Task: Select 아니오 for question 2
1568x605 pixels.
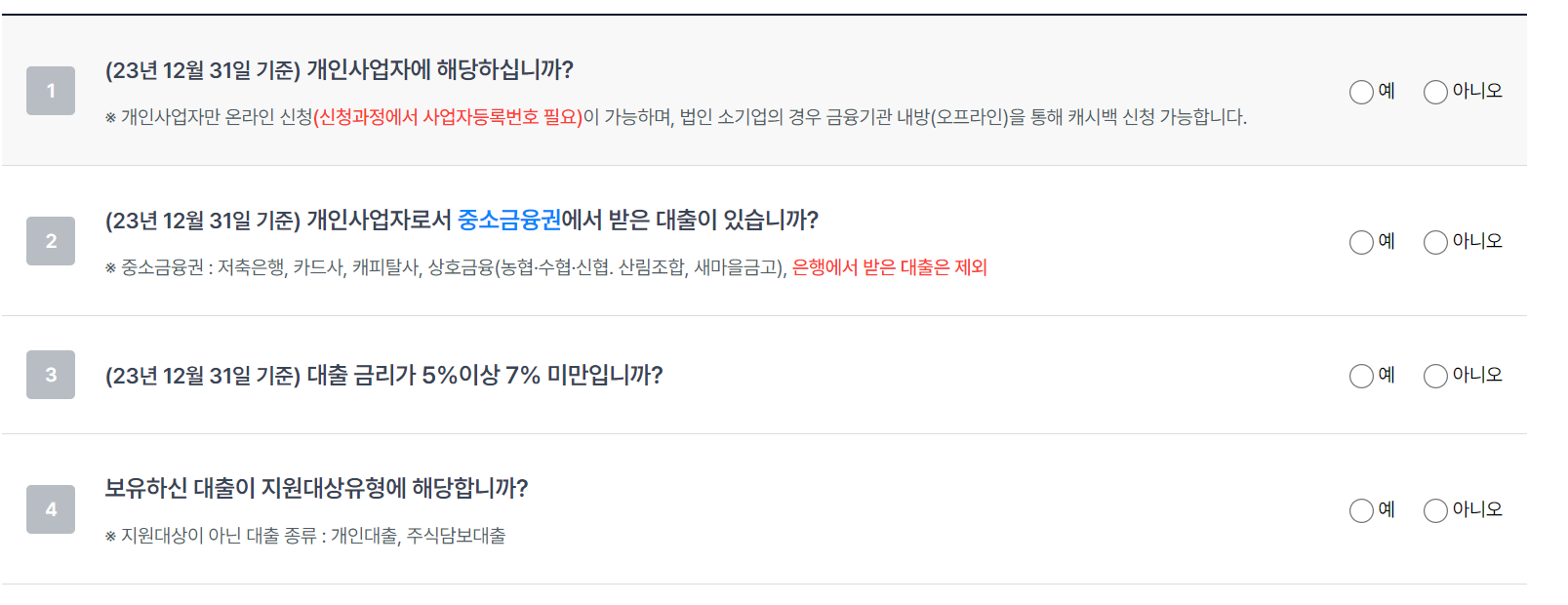Action: [x=1434, y=242]
